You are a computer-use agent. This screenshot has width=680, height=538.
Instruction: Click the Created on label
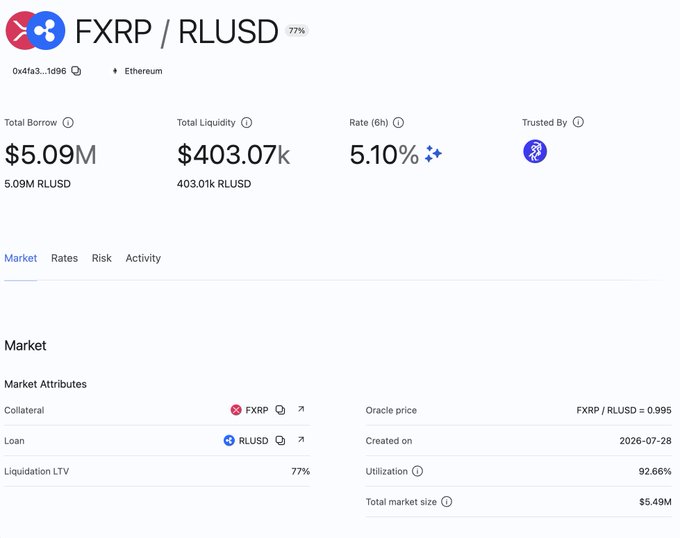click(389, 441)
